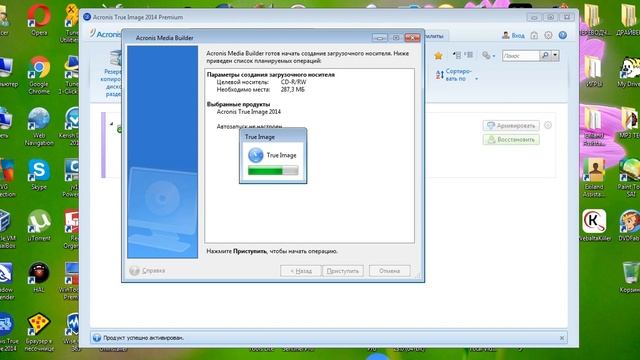Image resolution: width=640 pixels, height=360 pixels.
Task: Click the expand-all list view icon
Action: point(457,55)
